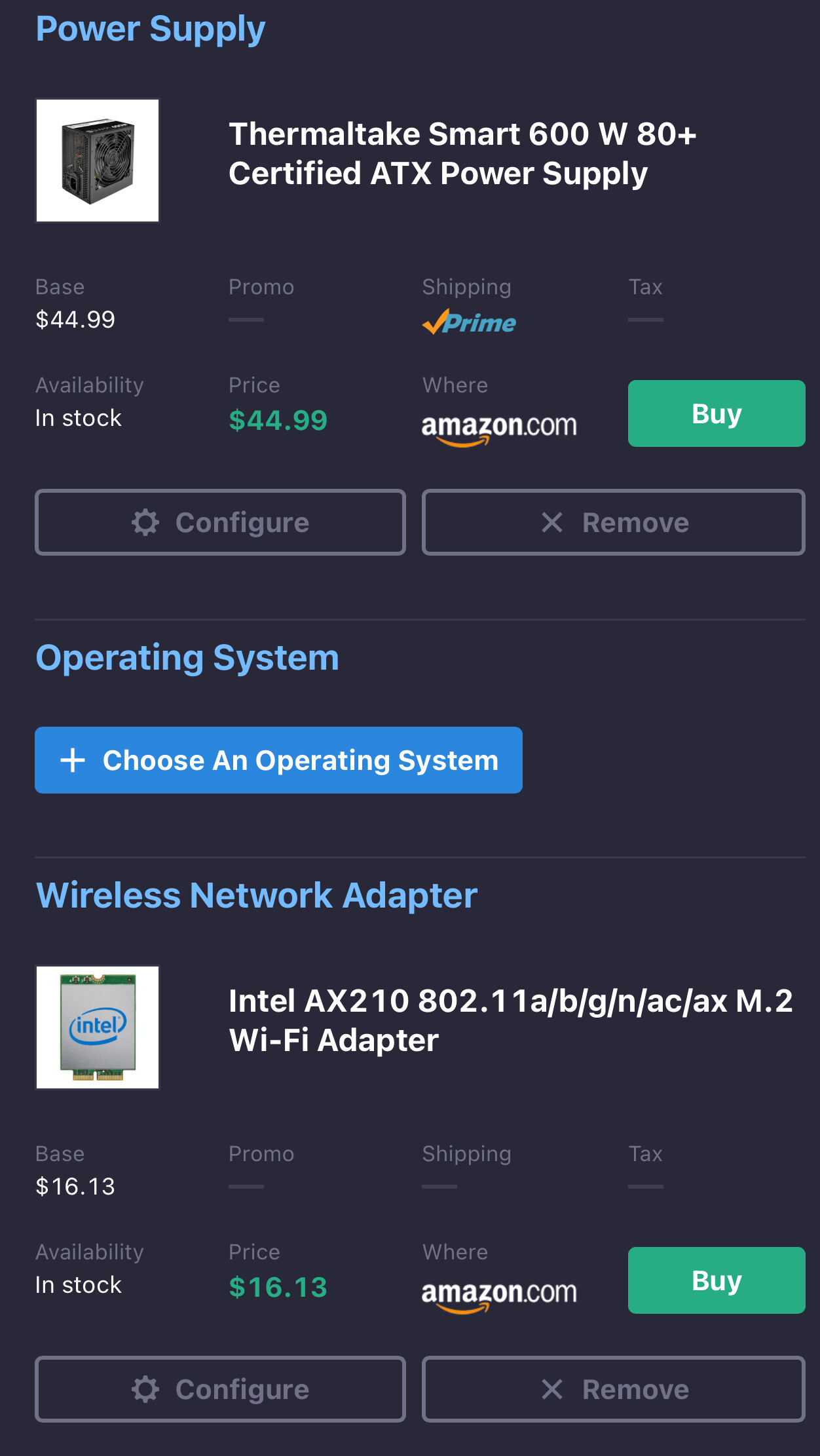
Task: Open the Intel AX210 Wi-Fi Adapter title
Action: pos(510,1020)
